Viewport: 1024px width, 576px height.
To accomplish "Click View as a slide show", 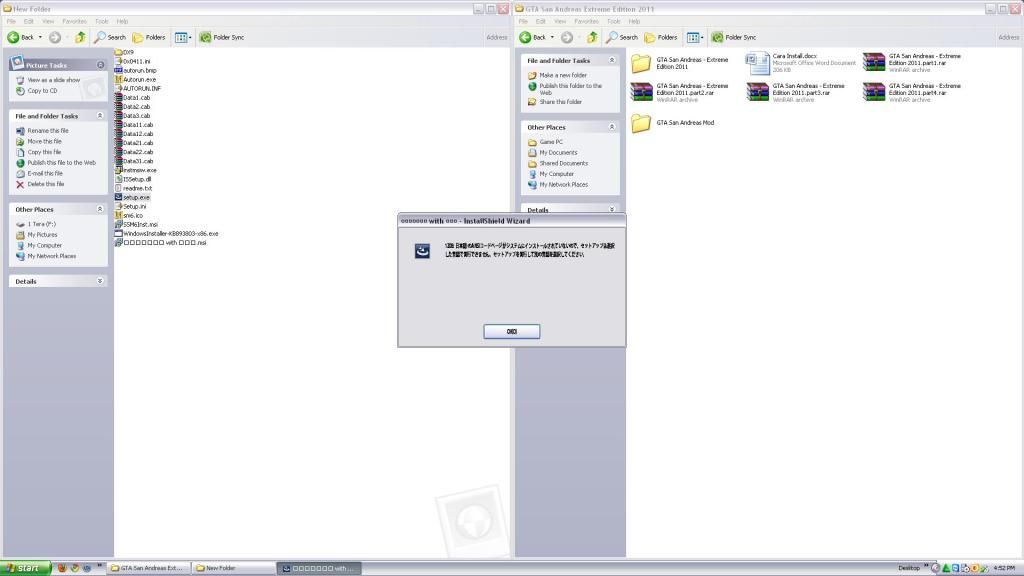I will click(x=54, y=80).
